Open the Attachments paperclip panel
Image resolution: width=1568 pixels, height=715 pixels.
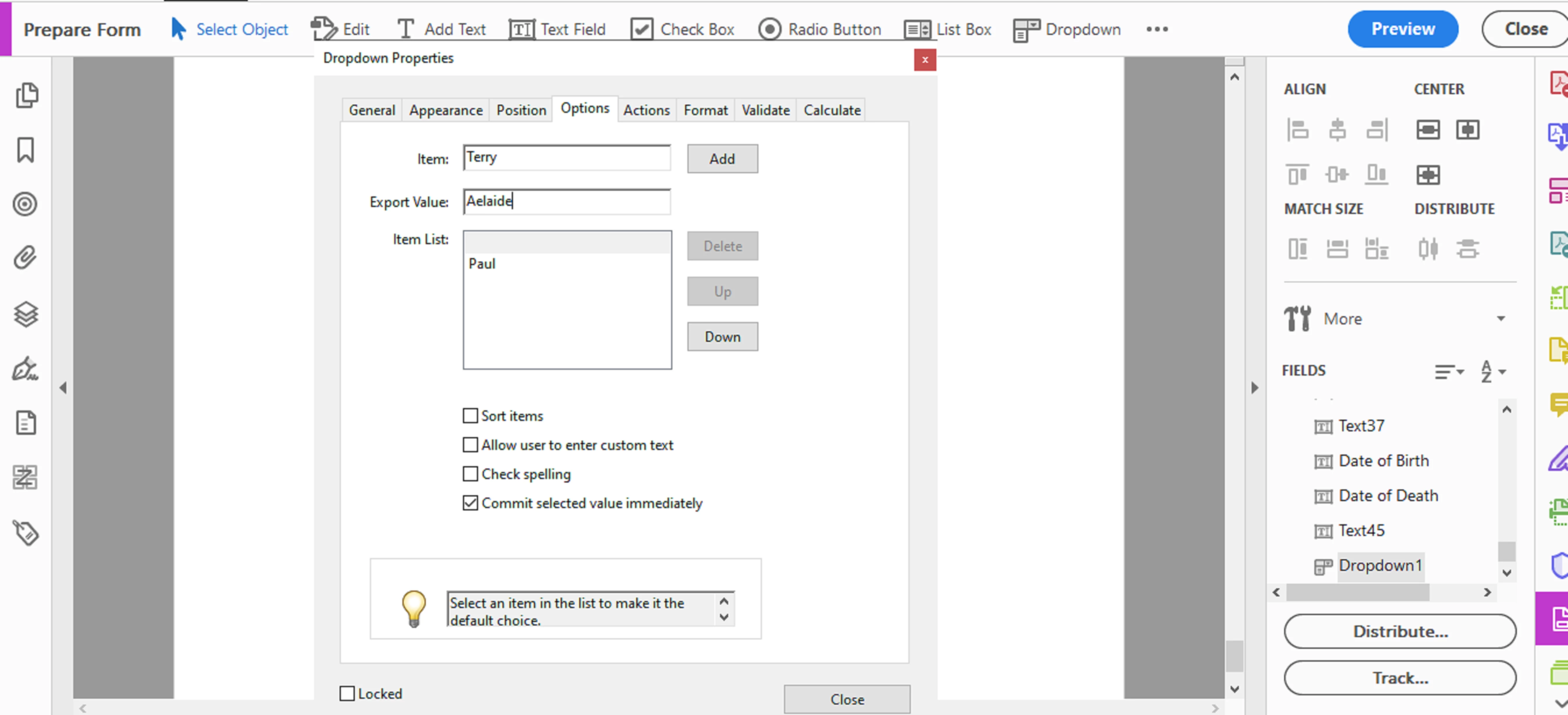coord(25,258)
